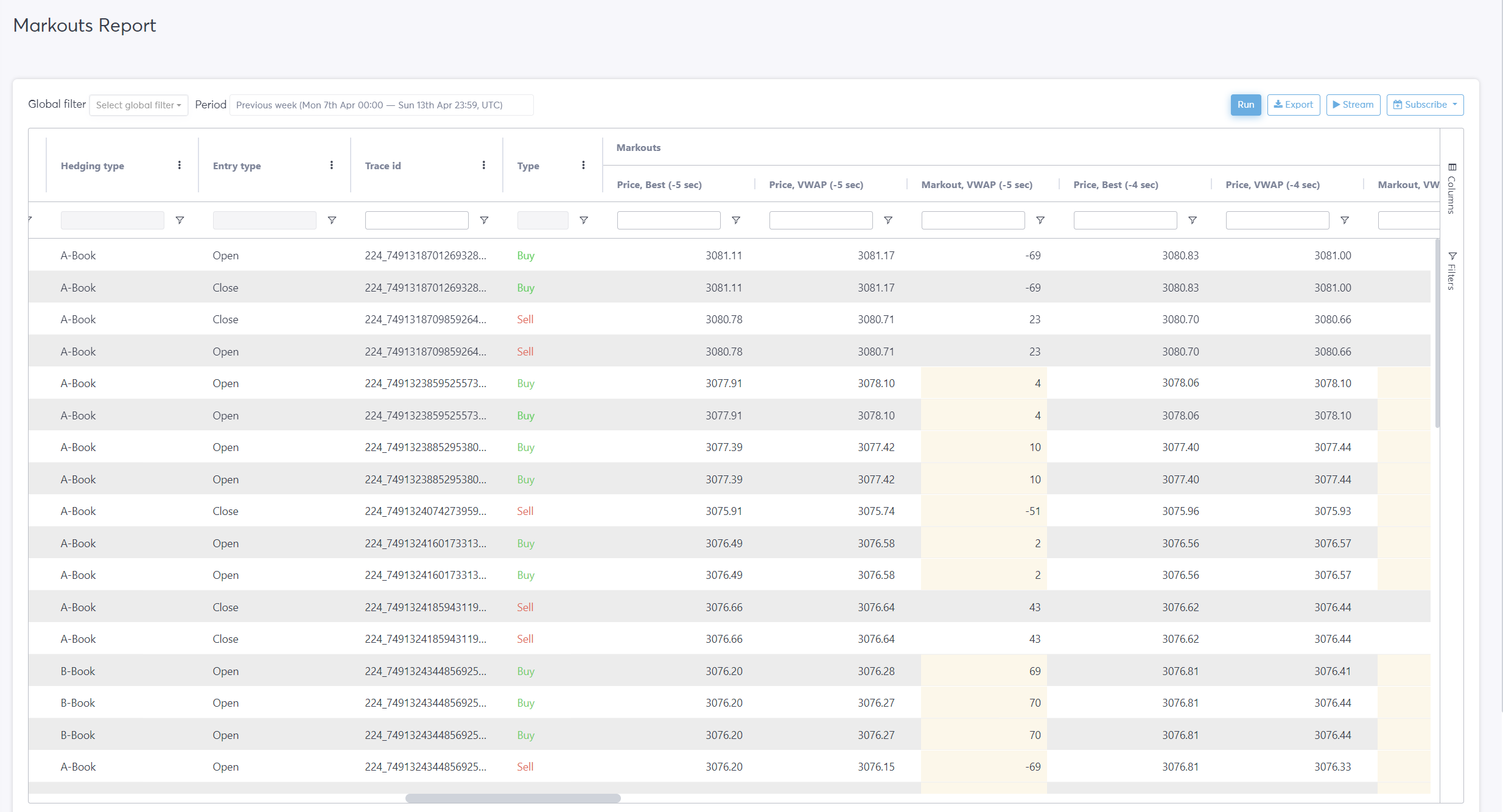
Task: Click filter funnel for Hedging type
Action: tap(180, 220)
